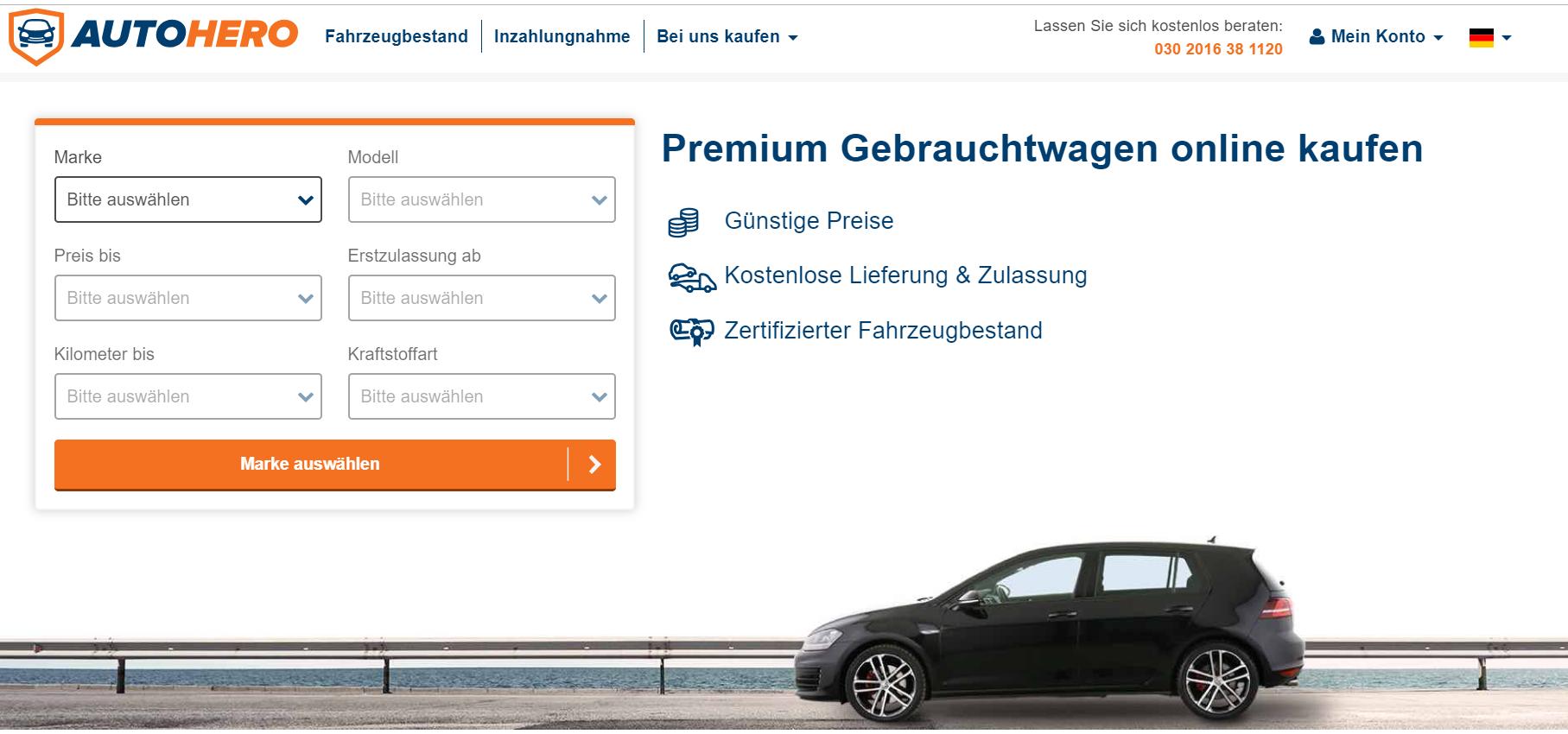Expand the Preis bis selector

click(188, 298)
